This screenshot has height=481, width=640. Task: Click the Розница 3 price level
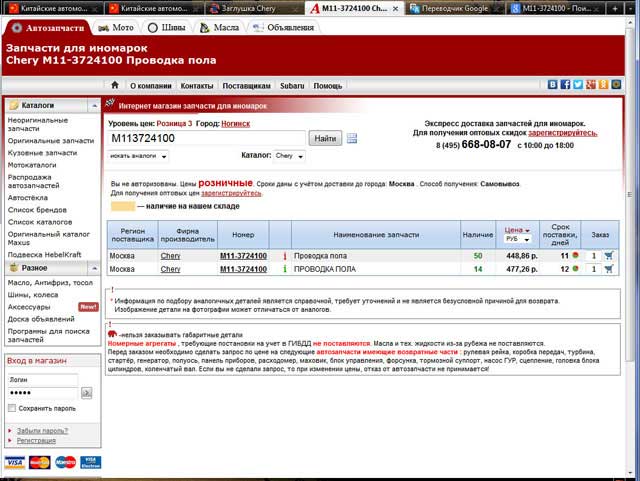coord(174,124)
